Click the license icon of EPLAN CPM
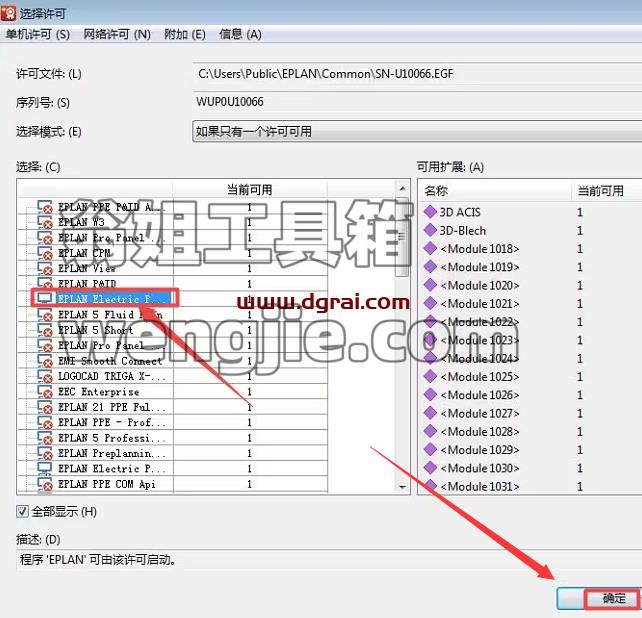642x618 pixels. point(45,253)
